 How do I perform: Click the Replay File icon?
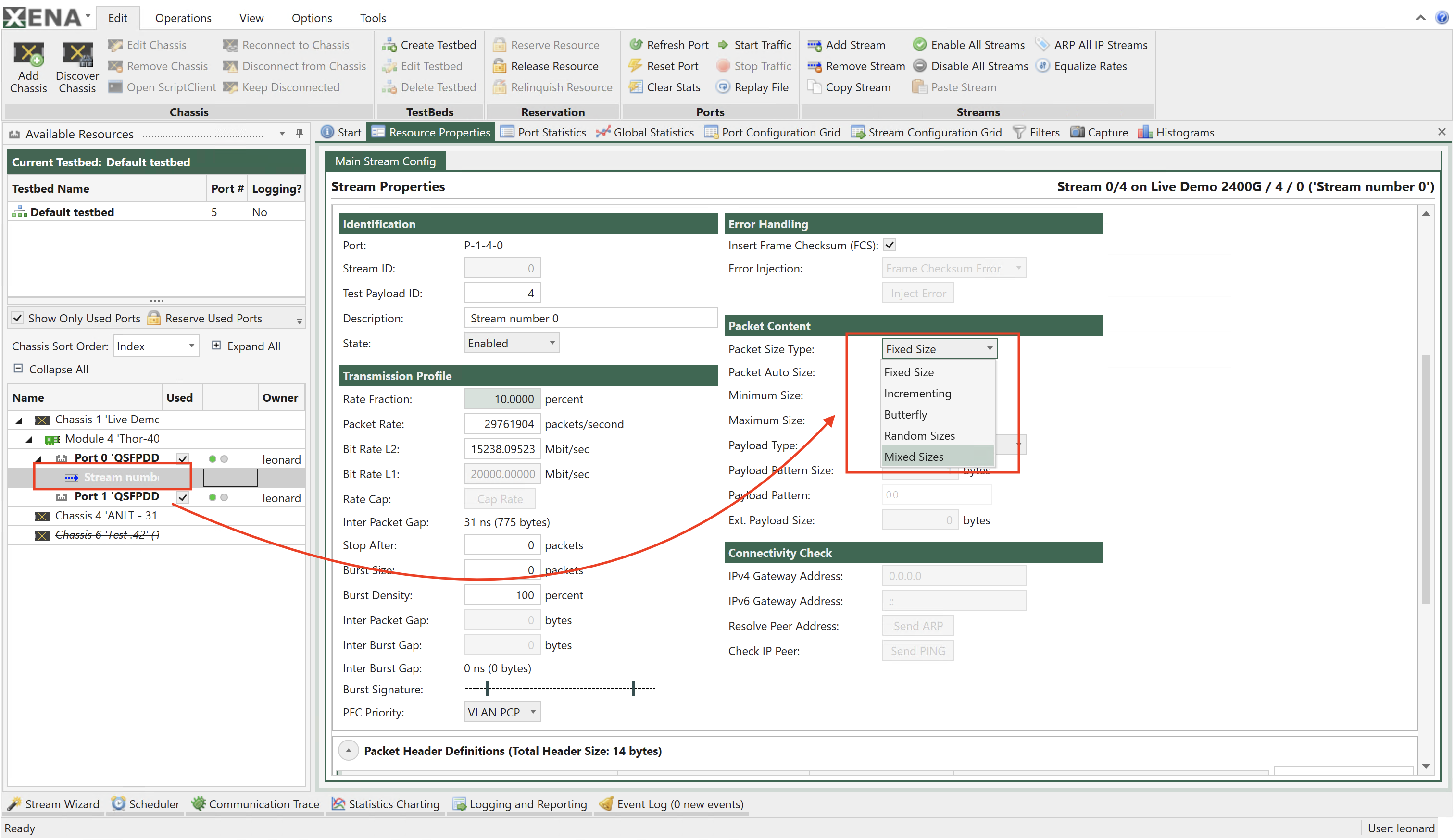(x=723, y=87)
